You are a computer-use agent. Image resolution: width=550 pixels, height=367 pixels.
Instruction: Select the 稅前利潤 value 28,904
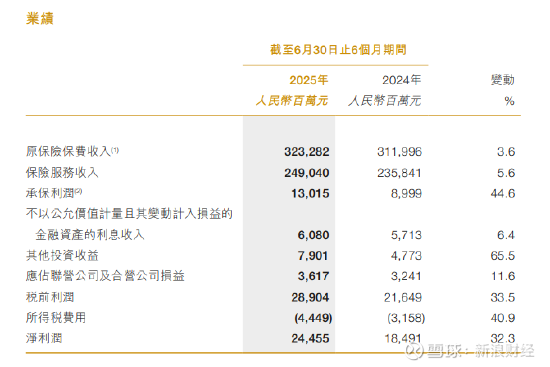point(310,298)
